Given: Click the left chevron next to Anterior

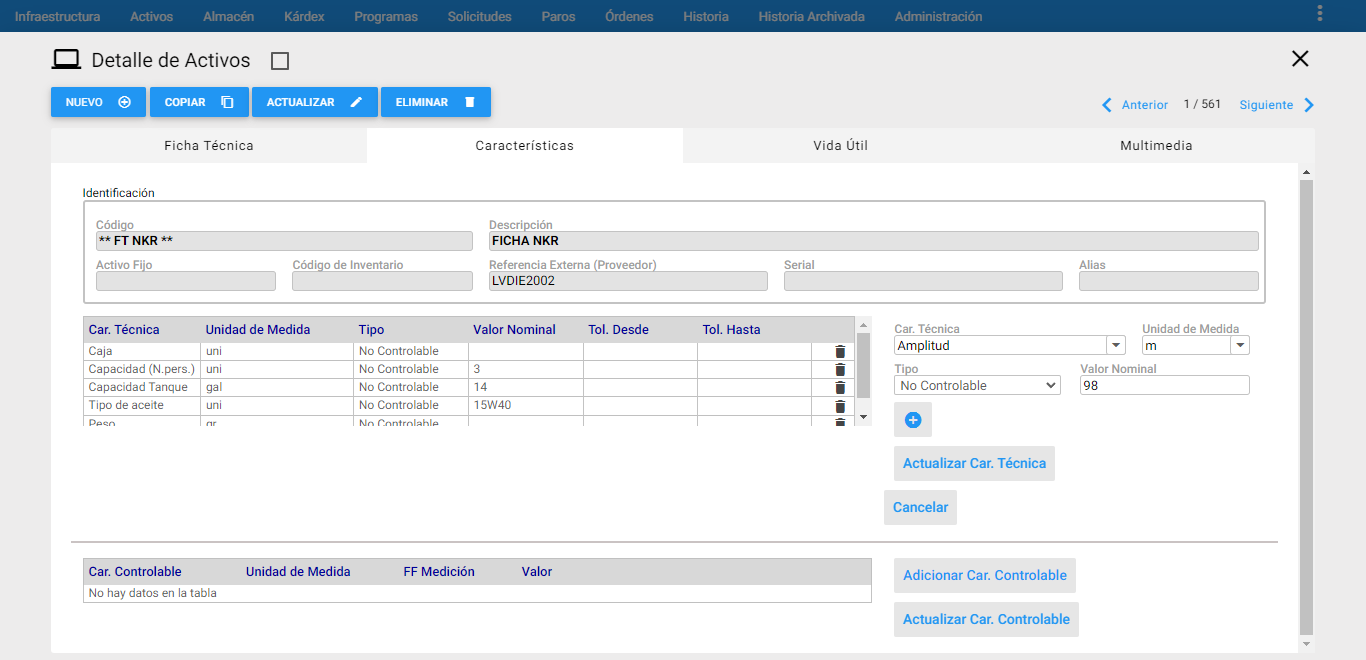Looking at the screenshot, I should [x=1107, y=105].
